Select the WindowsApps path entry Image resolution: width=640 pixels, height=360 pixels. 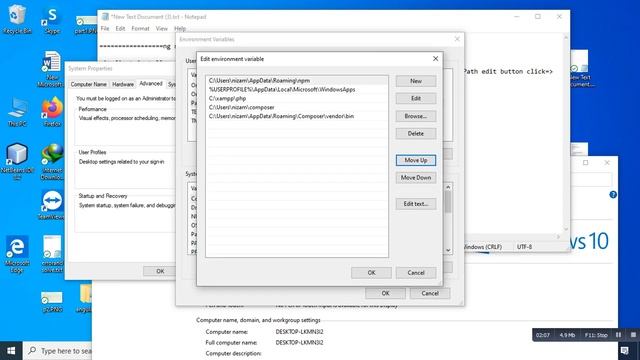click(x=297, y=89)
